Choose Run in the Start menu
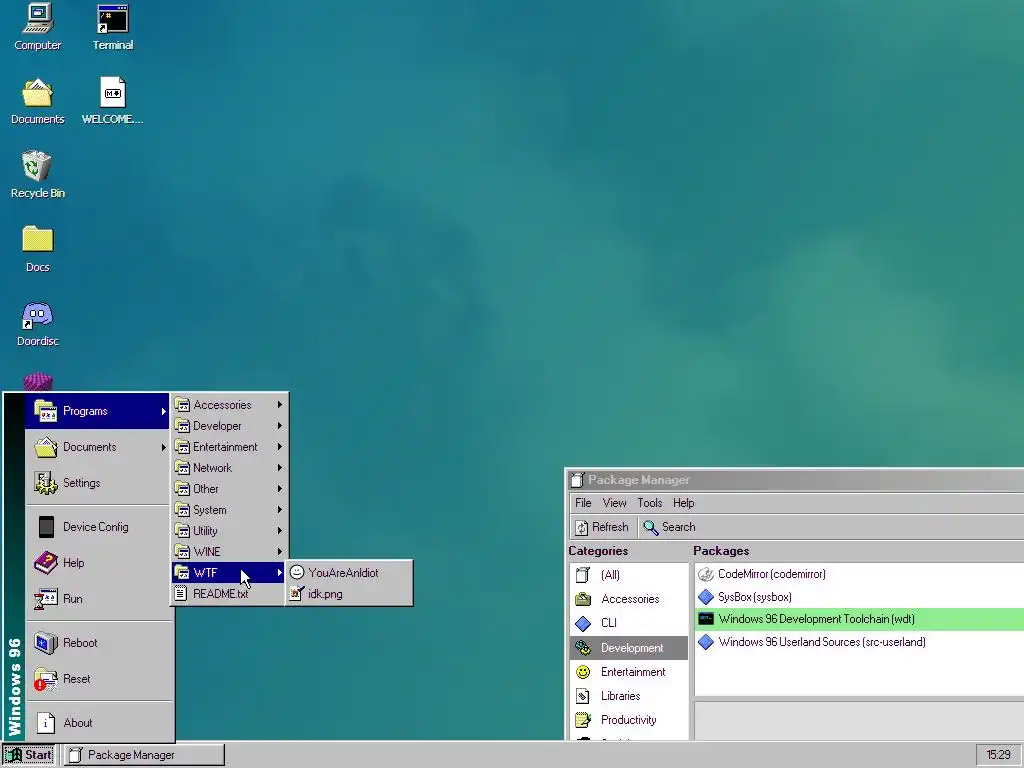The width and height of the screenshot is (1024, 768). click(x=97, y=599)
